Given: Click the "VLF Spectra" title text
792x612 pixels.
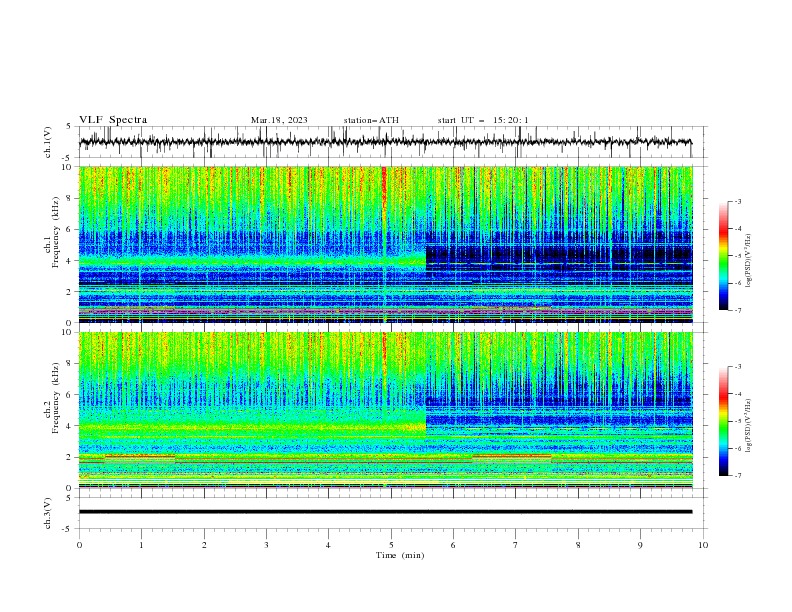Looking at the screenshot, I should pyautogui.click(x=113, y=120).
